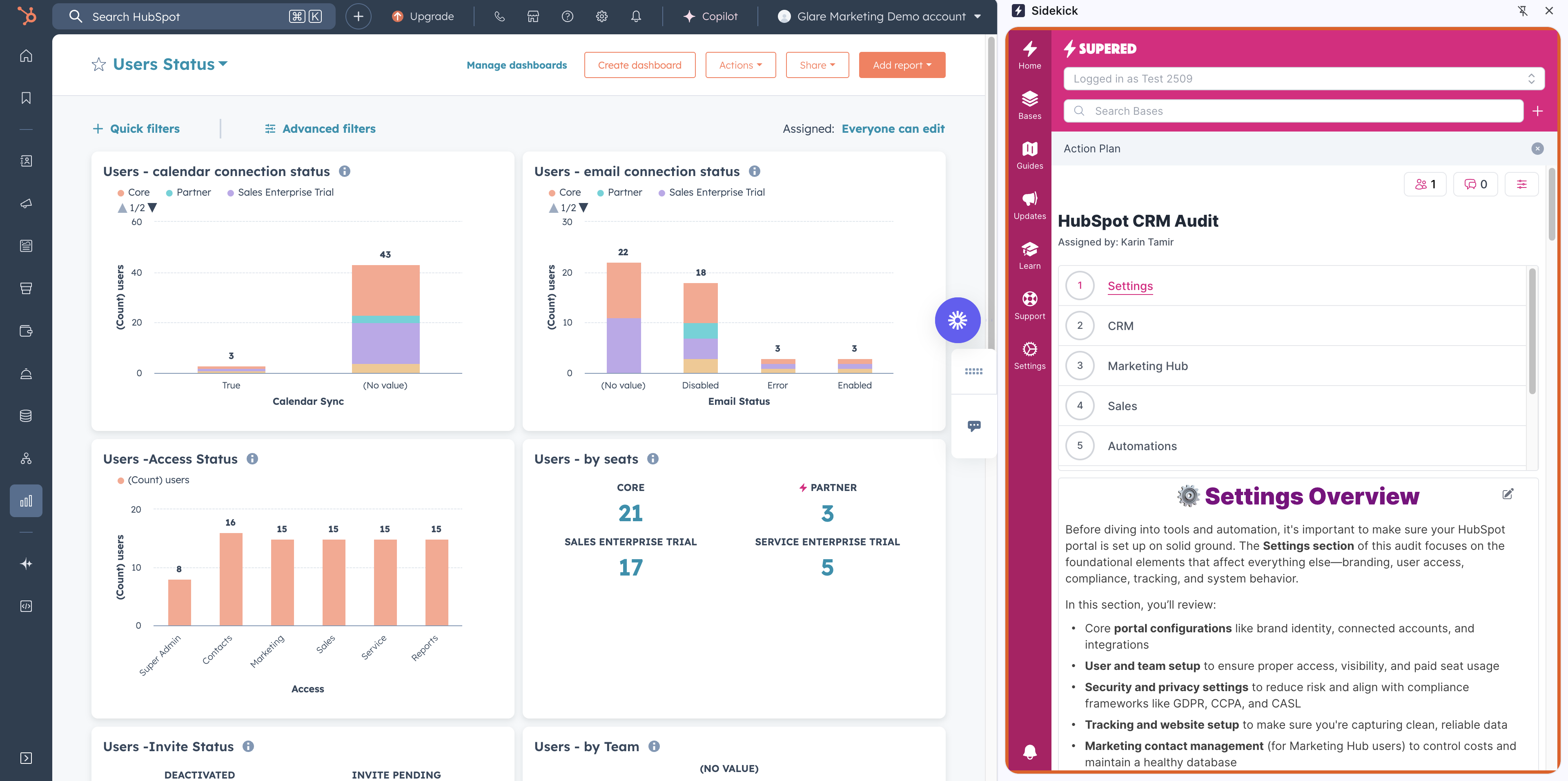Open the Glare Marketing Demo account menu
The image size is (1568, 781).
click(x=879, y=16)
